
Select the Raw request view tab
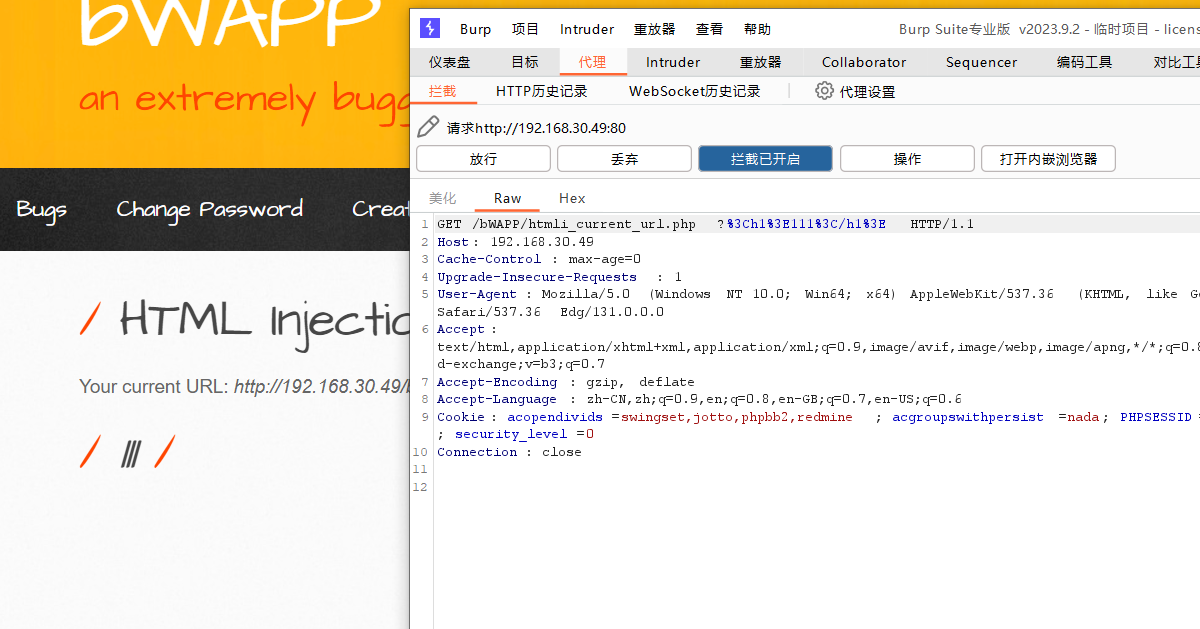coord(507,198)
